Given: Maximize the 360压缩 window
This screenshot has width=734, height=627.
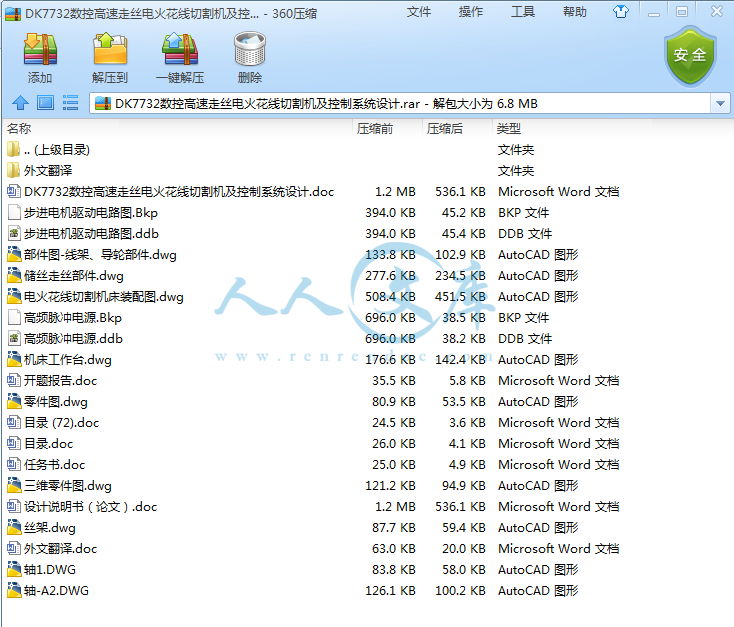Looking at the screenshot, I should (682, 12).
